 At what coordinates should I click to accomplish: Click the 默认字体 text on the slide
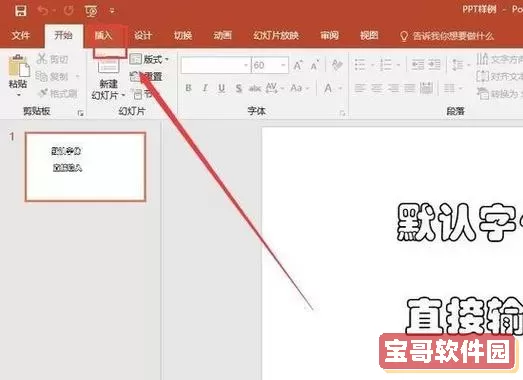tap(460, 223)
